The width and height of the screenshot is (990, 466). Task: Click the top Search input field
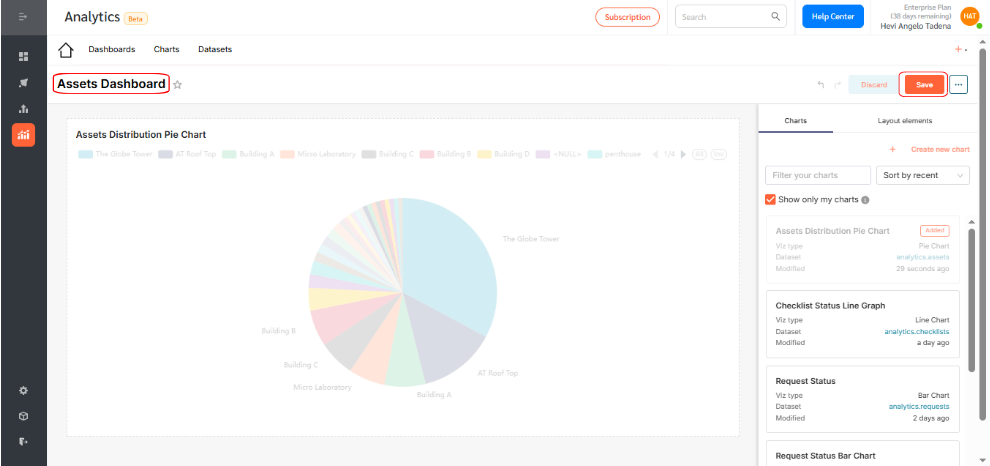731,16
